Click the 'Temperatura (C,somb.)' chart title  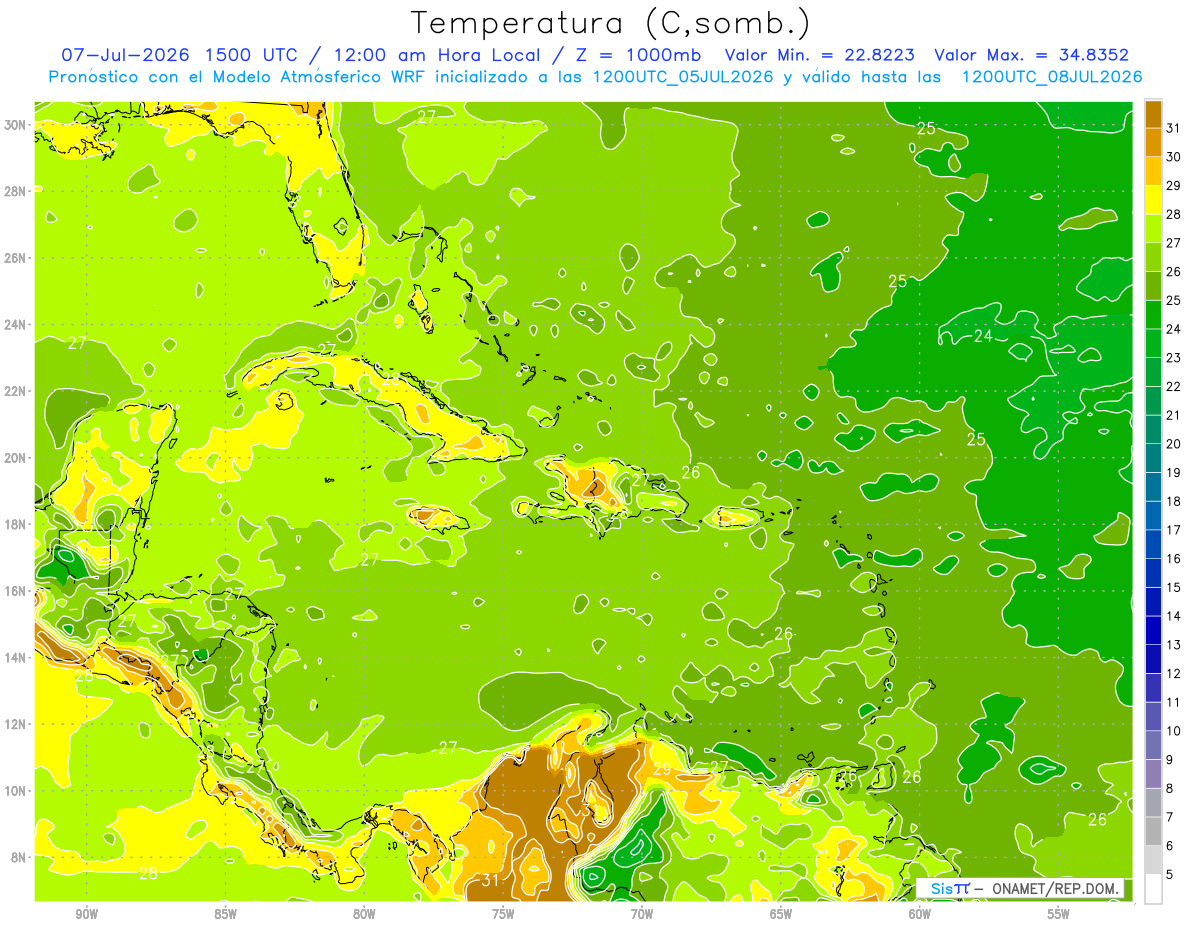pyautogui.click(x=610, y=23)
